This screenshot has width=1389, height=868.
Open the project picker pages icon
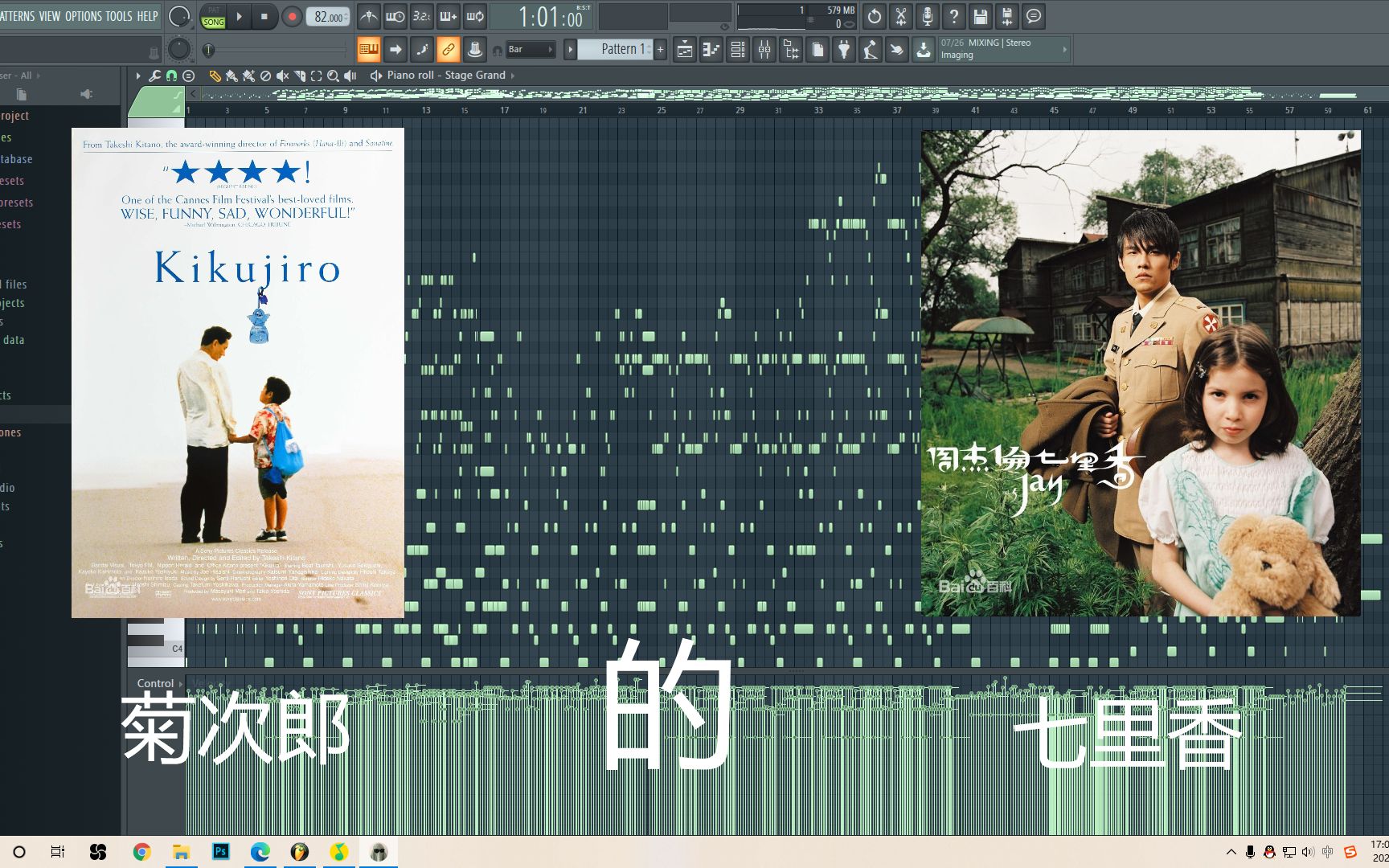pos(817,50)
